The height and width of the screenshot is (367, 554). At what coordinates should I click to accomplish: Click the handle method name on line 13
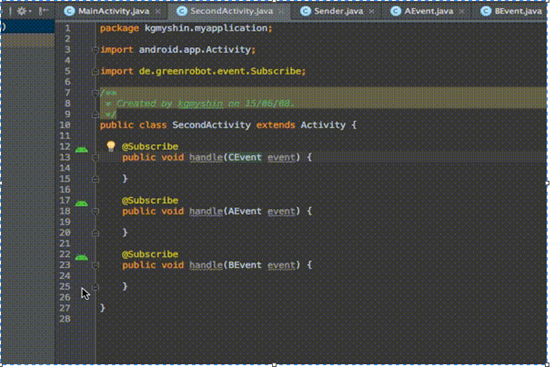point(206,158)
